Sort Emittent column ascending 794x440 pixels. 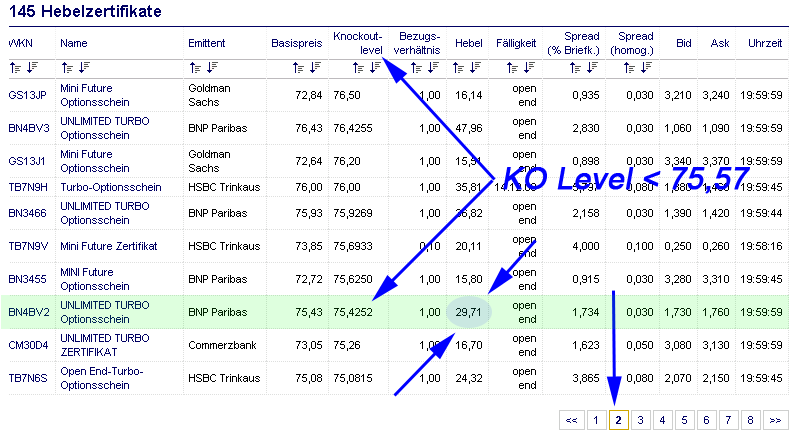pos(195,68)
